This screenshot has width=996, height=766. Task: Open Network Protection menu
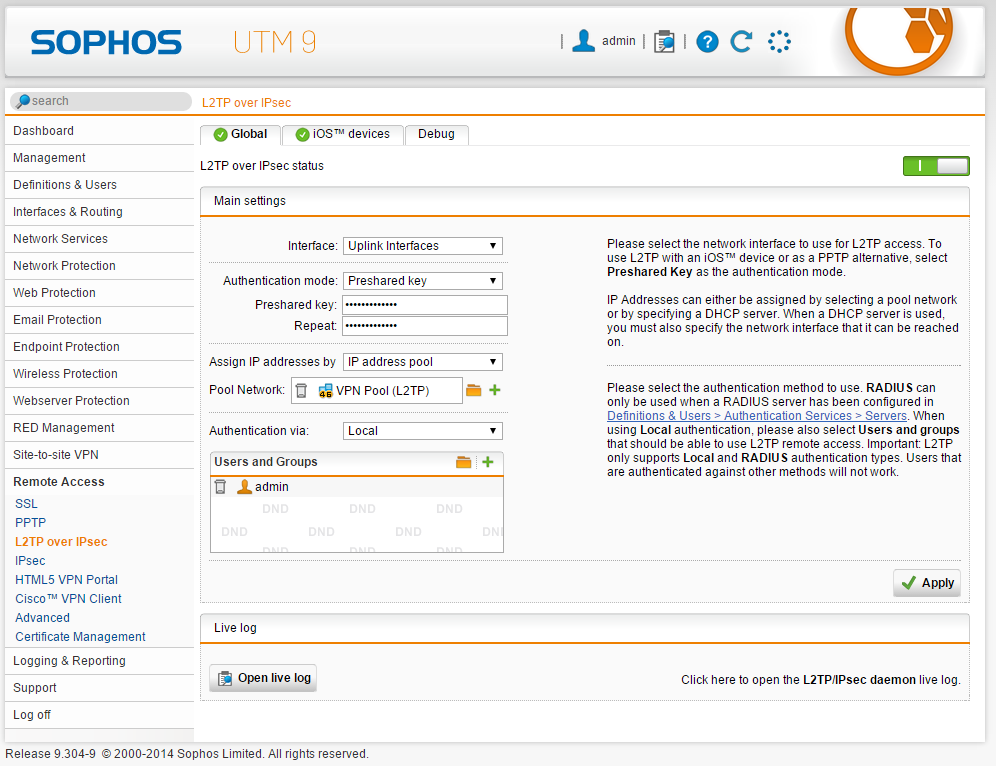pyautogui.click(x=99, y=265)
